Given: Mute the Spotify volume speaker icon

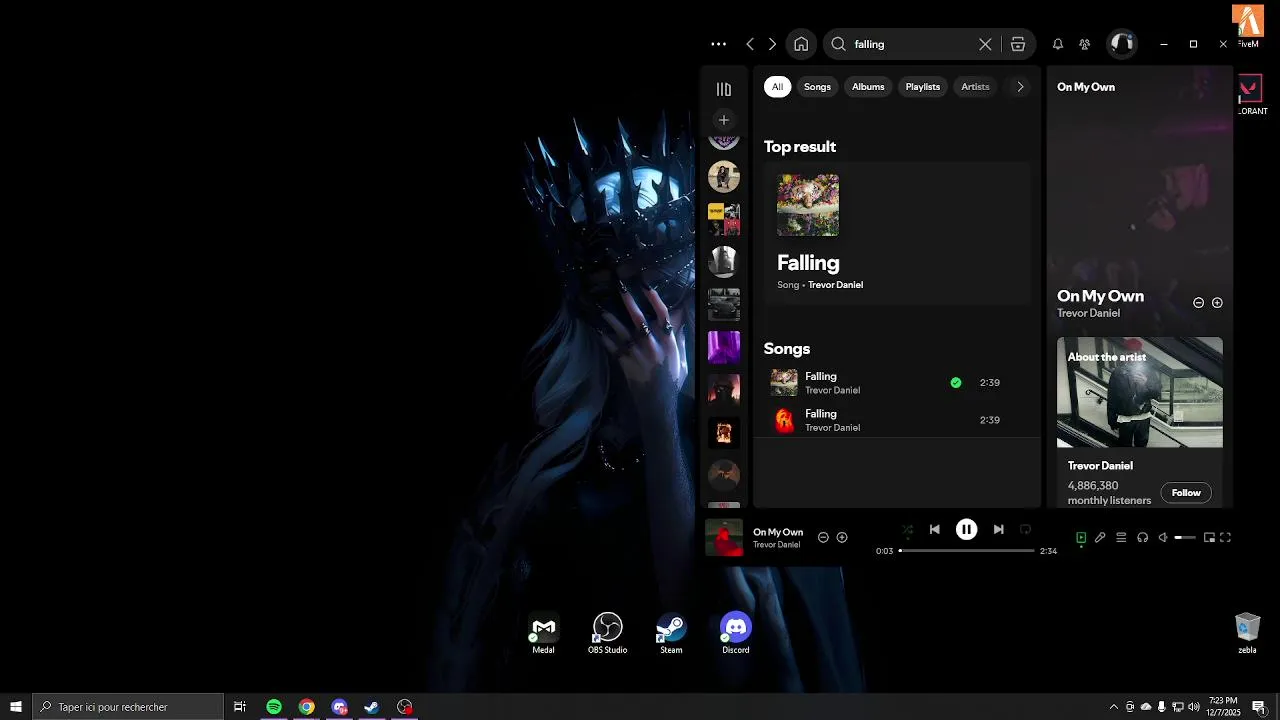Looking at the screenshot, I should pos(1163,538).
